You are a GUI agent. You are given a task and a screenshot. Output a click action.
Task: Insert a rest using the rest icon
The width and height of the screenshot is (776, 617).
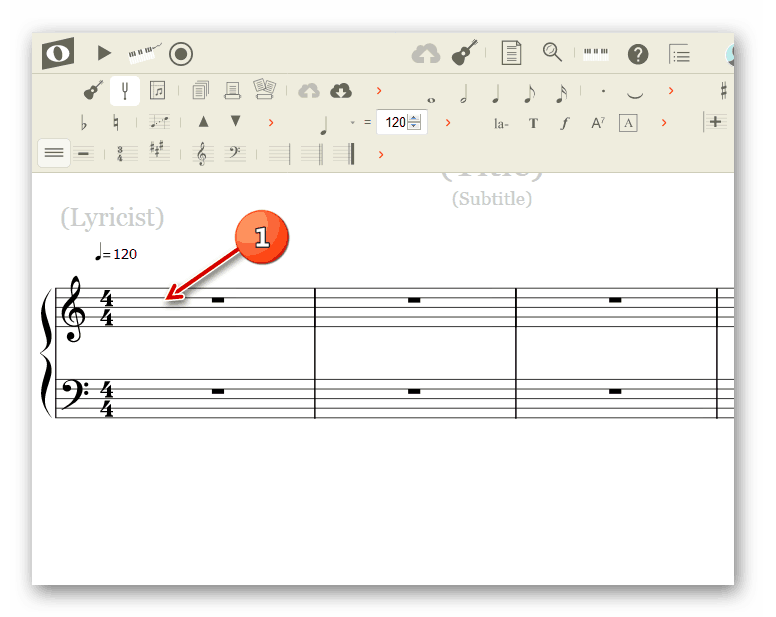pyautogui.click(x=84, y=154)
